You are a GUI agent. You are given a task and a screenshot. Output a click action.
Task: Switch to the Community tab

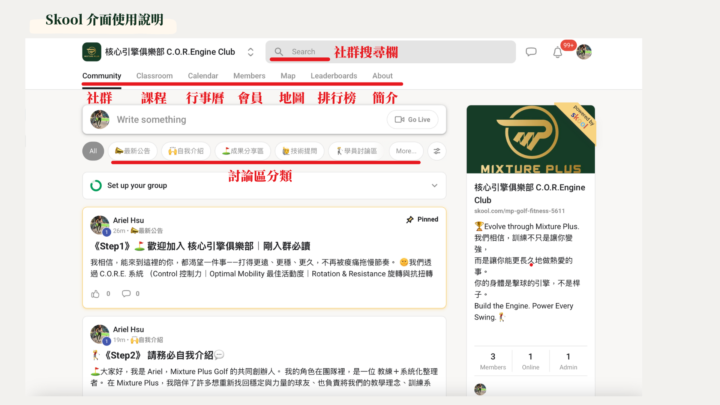click(101, 76)
